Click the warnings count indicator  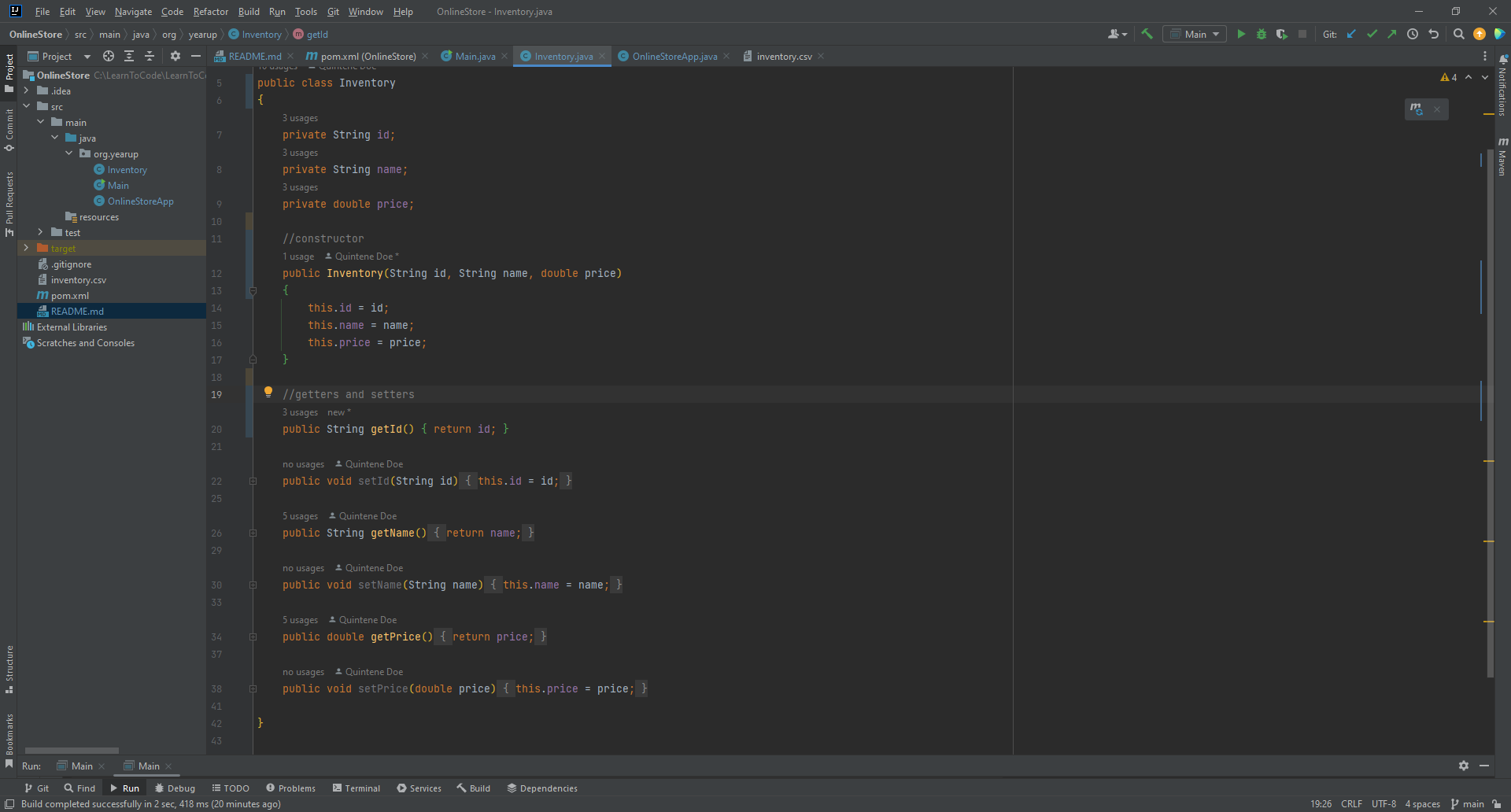click(x=1449, y=77)
